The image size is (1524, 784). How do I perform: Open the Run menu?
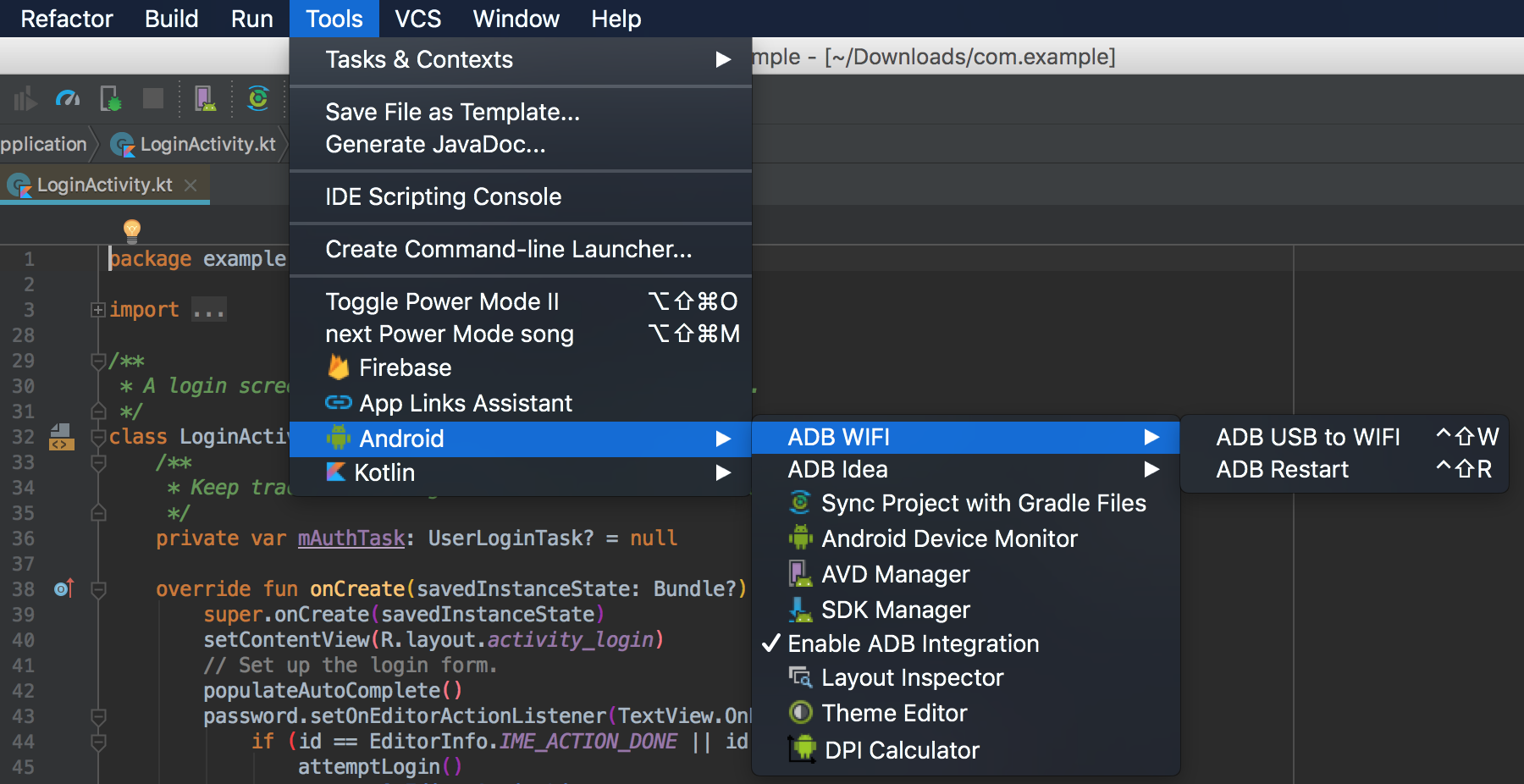pyautogui.click(x=251, y=19)
